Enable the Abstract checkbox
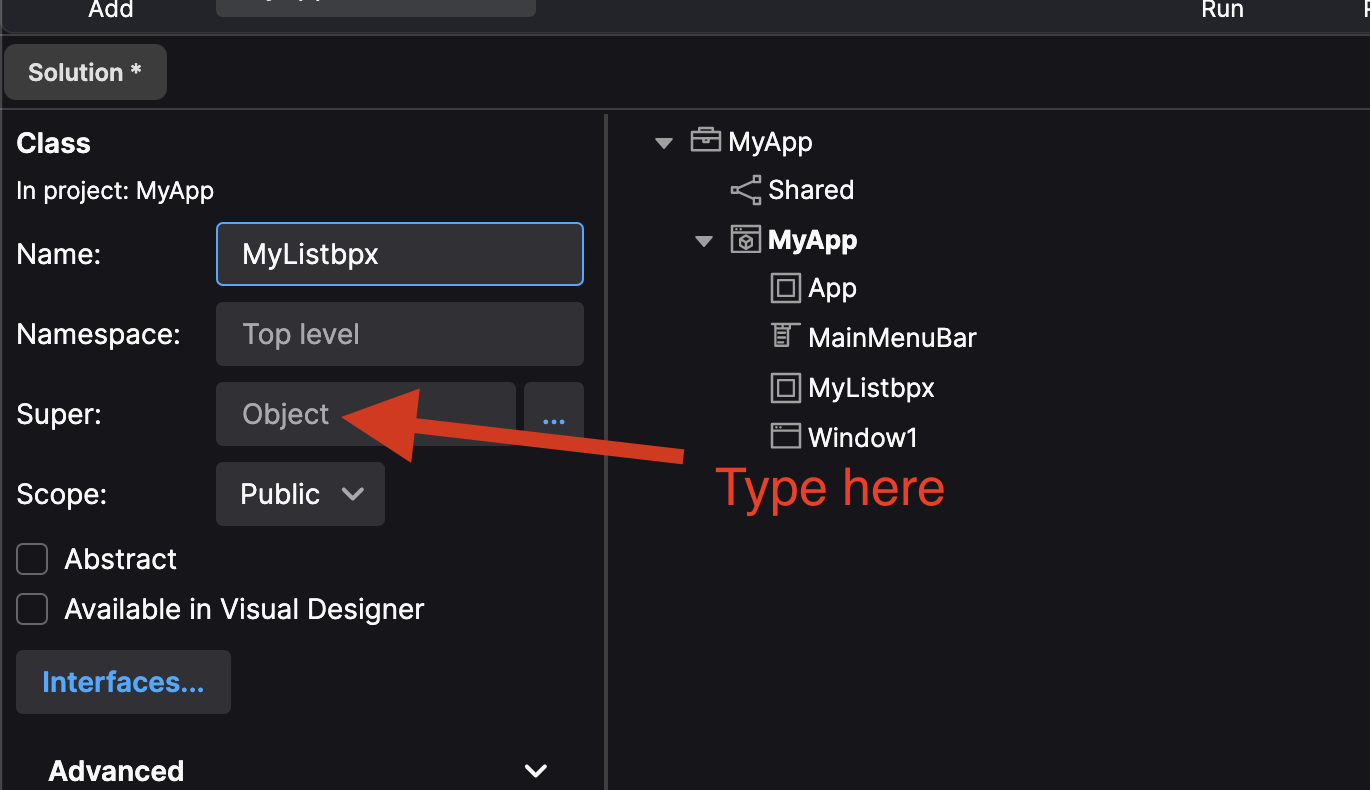This screenshot has width=1370, height=790. [x=32, y=559]
